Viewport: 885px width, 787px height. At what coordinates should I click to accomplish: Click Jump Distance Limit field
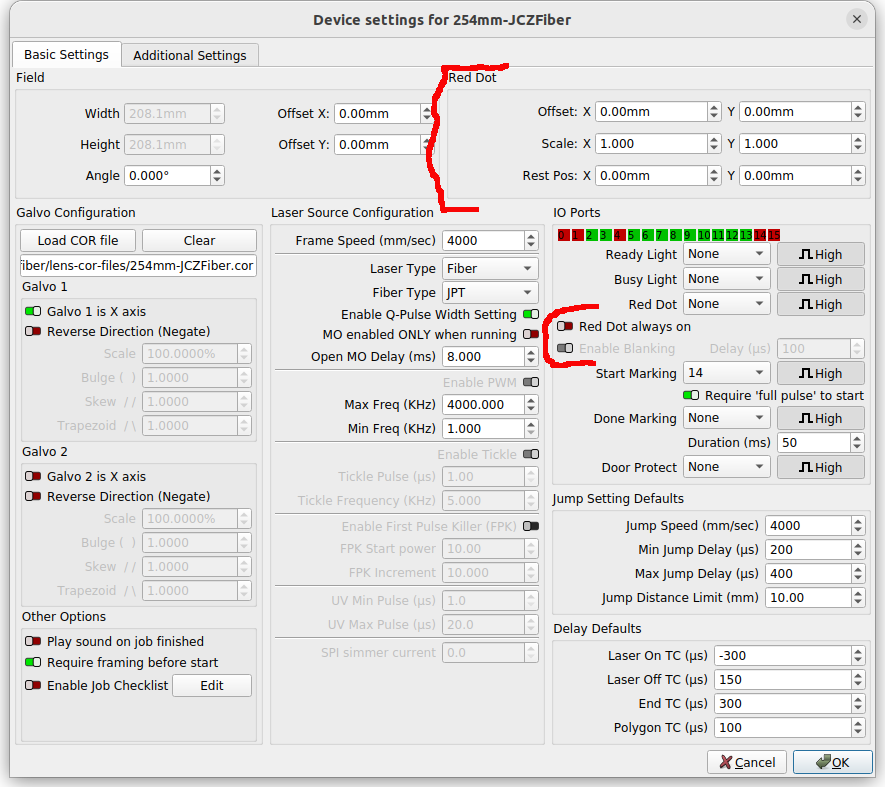(x=809, y=597)
